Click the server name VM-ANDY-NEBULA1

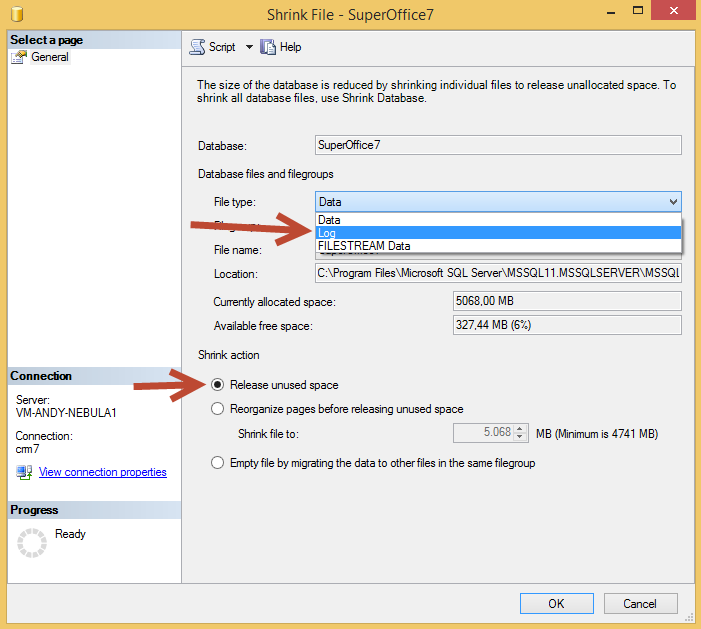(66, 413)
